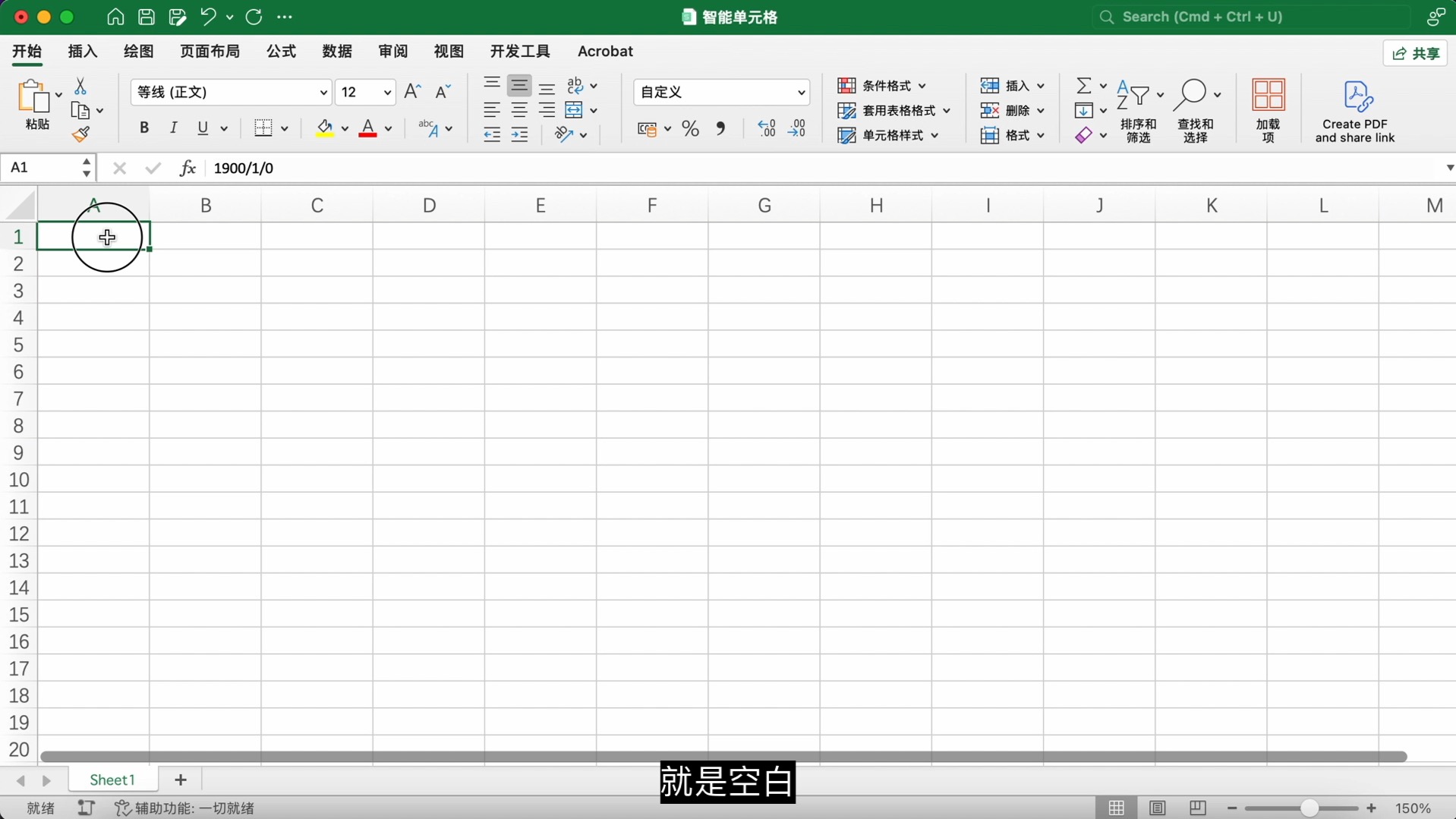This screenshot has width=1456, height=819.
Task: Open the 格式 format cells button
Action: click(x=1013, y=135)
